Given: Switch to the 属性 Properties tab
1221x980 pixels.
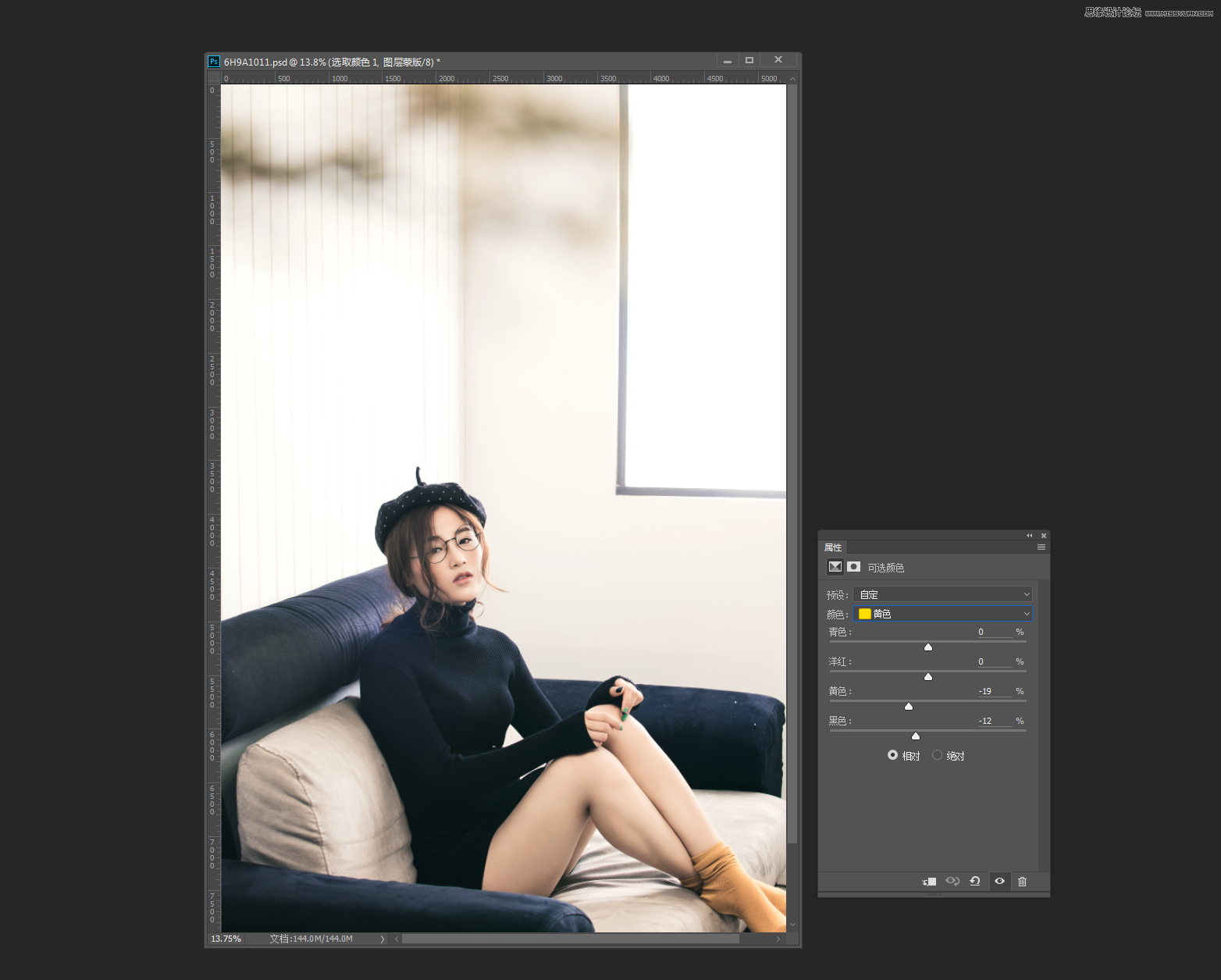Looking at the screenshot, I should (x=833, y=547).
